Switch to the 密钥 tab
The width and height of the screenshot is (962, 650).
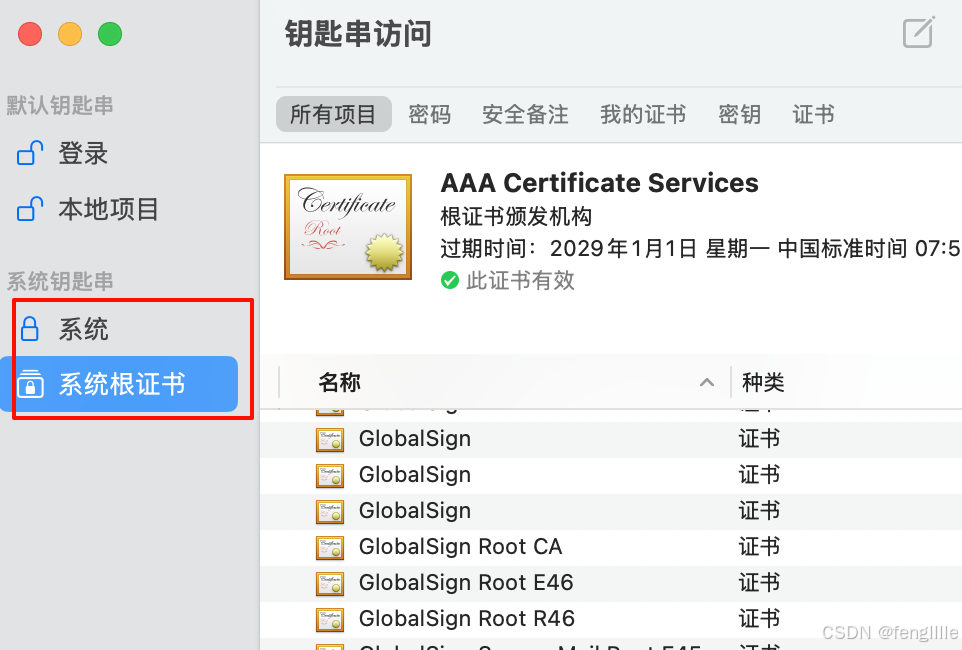click(x=739, y=114)
